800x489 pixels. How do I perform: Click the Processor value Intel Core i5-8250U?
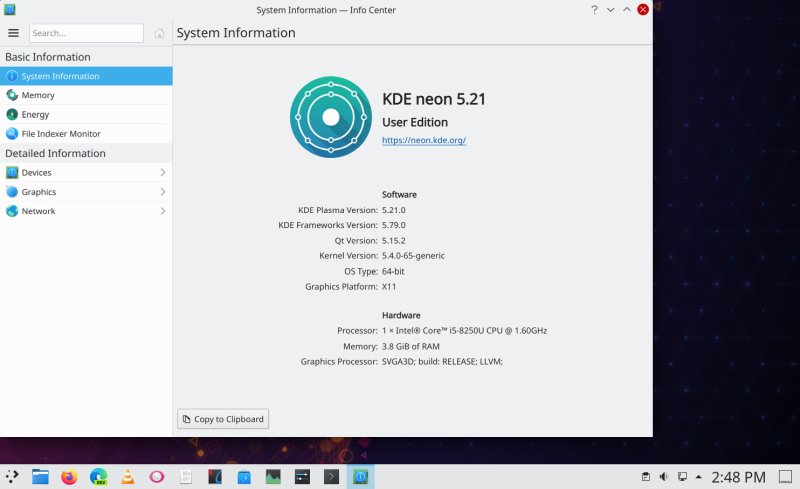pos(464,331)
